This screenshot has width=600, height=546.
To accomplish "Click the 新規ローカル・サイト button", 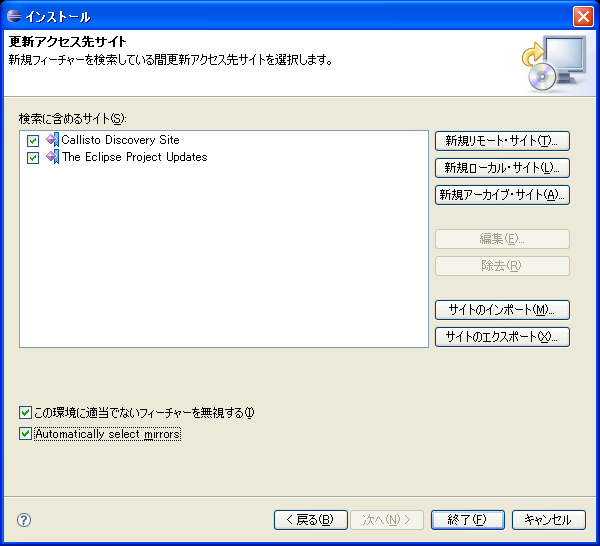I will point(502,168).
